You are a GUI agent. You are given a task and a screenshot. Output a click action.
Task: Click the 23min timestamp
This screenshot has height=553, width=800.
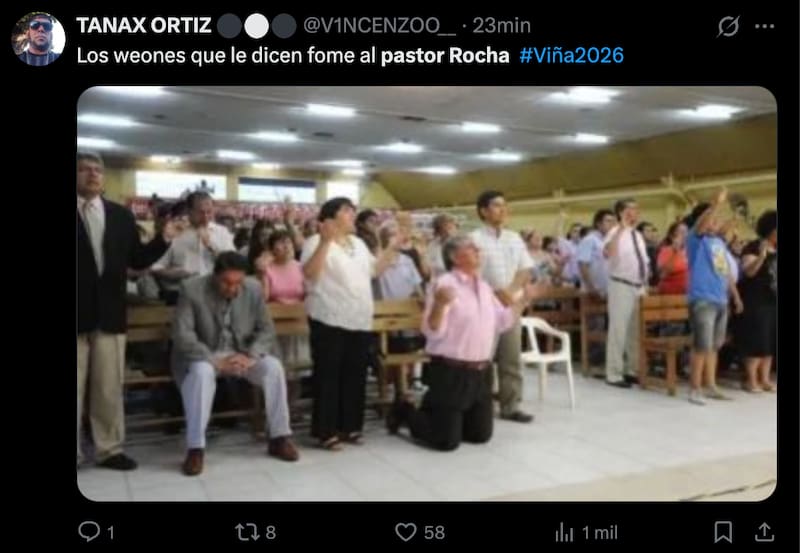click(x=502, y=26)
